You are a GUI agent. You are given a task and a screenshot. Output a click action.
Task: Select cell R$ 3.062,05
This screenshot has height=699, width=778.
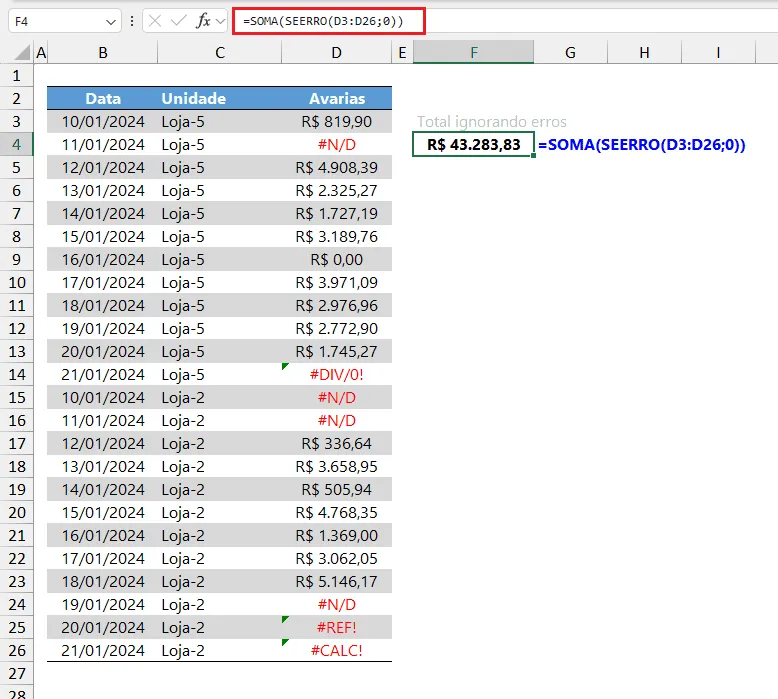tap(336, 558)
